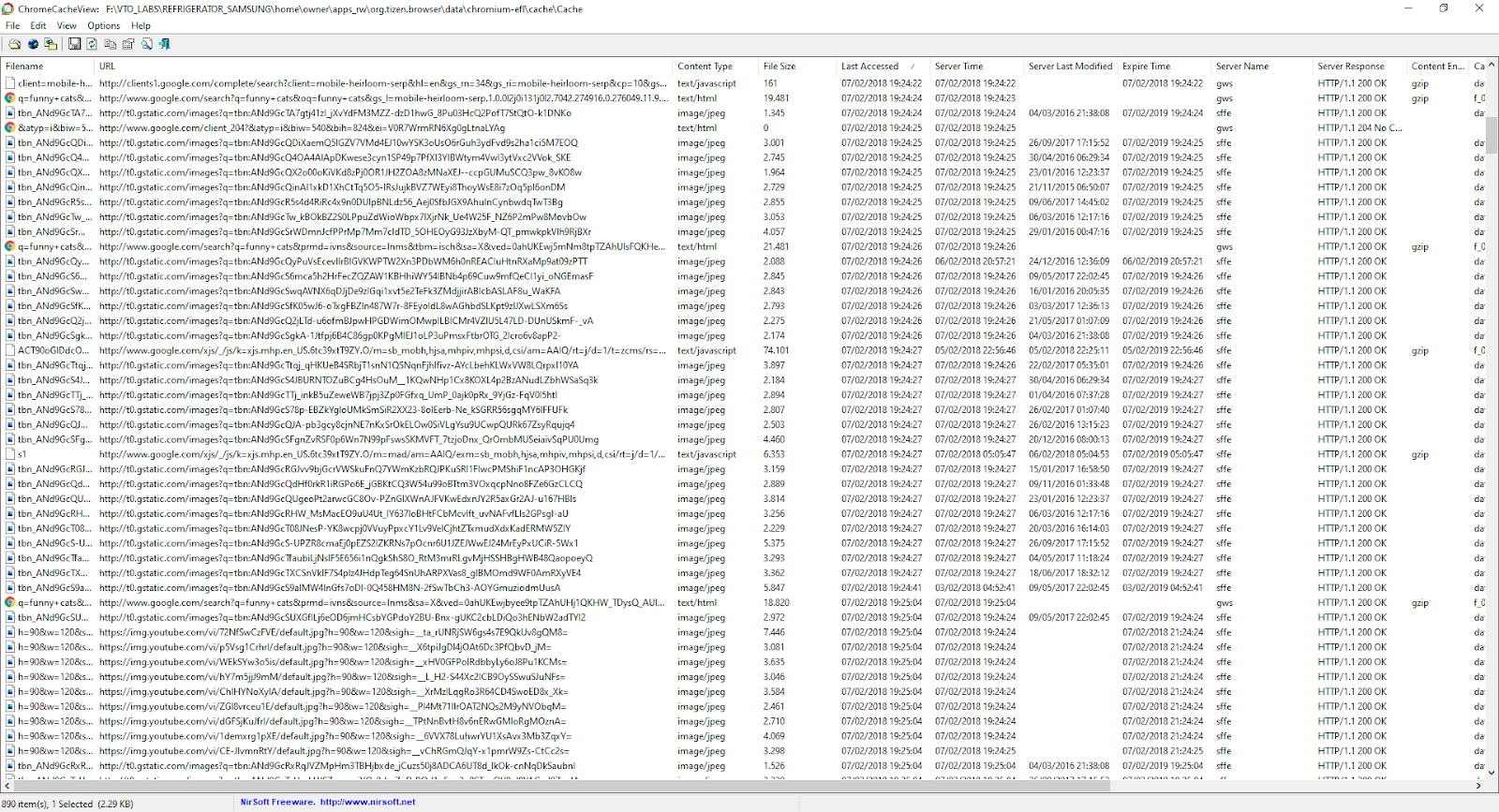The image size is (1499, 812).
Task: Click the Exit door toolbar icon
Action: point(165,44)
